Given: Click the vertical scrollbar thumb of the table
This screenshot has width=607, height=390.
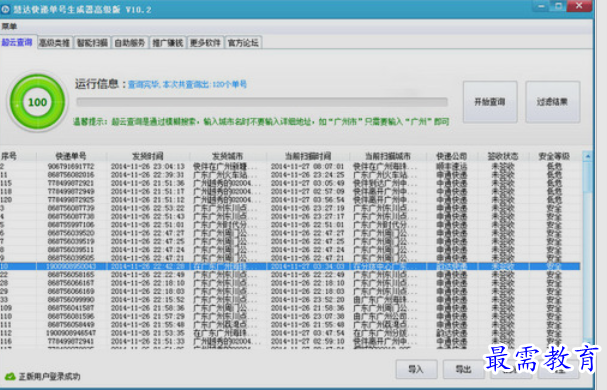Looking at the screenshot, I should tap(588, 177).
